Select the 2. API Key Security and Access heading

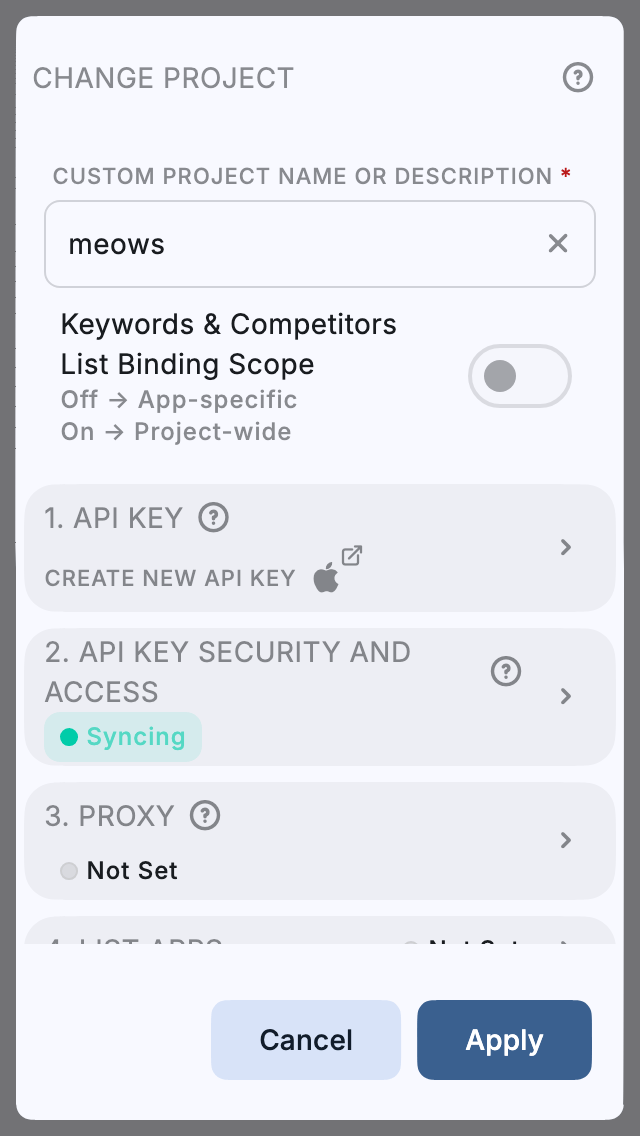pos(228,672)
